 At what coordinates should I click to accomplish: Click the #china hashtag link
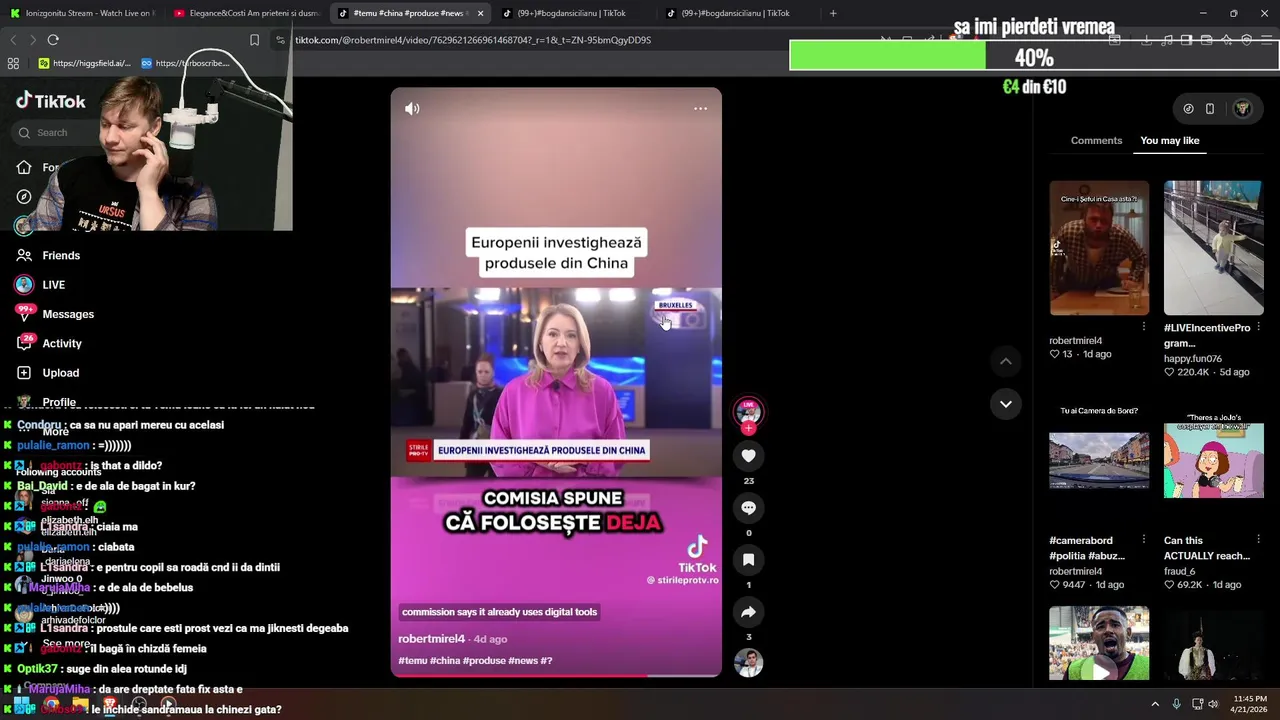pyautogui.click(x=444, y=661)
